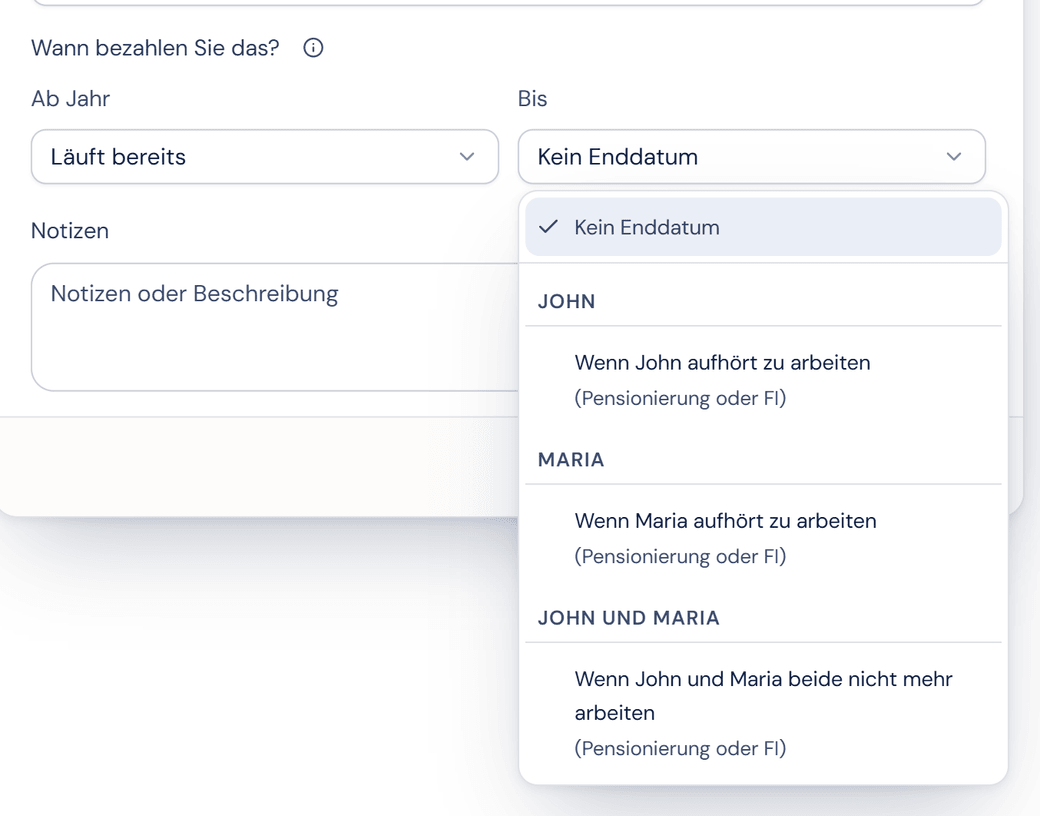Image resolution: width=1040 pixels, height=816 pixels.
Task: Click the 'Ab Jahr' field label
Action: pyautogui.click(x=70, y=98)
